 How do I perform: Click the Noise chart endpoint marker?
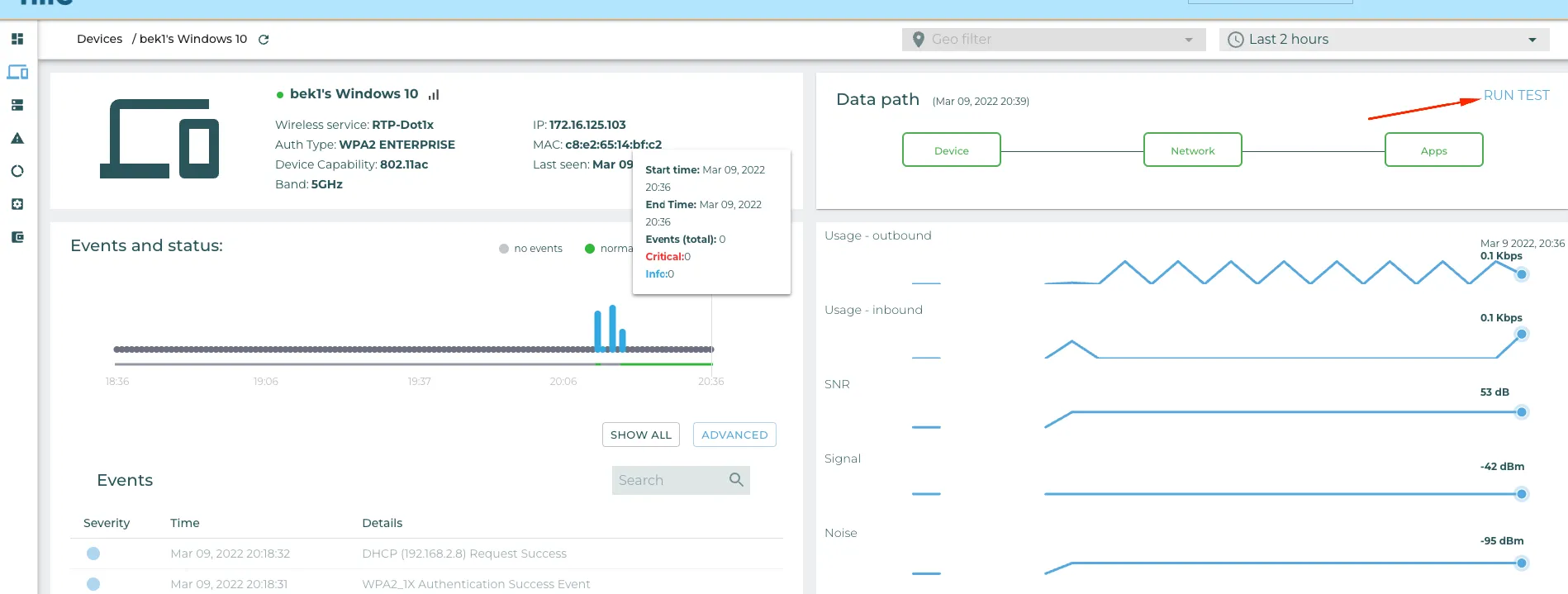(1522, 563)
